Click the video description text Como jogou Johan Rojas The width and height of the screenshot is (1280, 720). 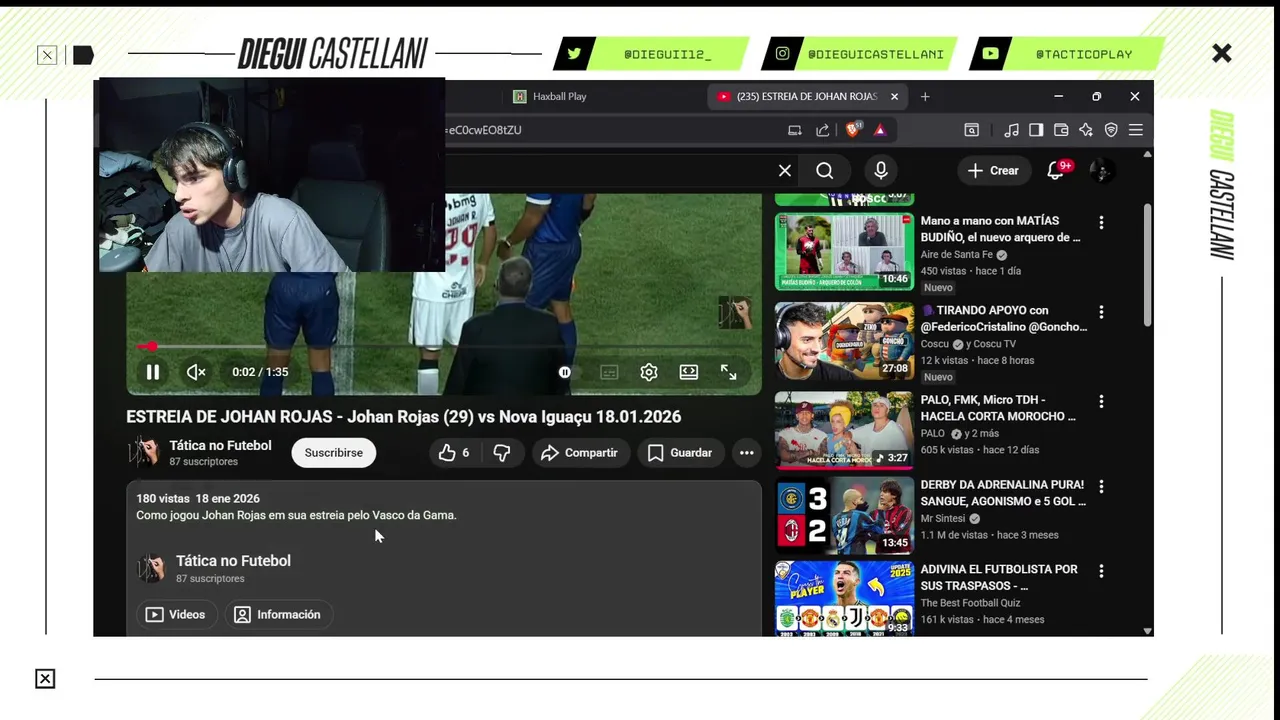pyautogui.click(x=296, y=516)
